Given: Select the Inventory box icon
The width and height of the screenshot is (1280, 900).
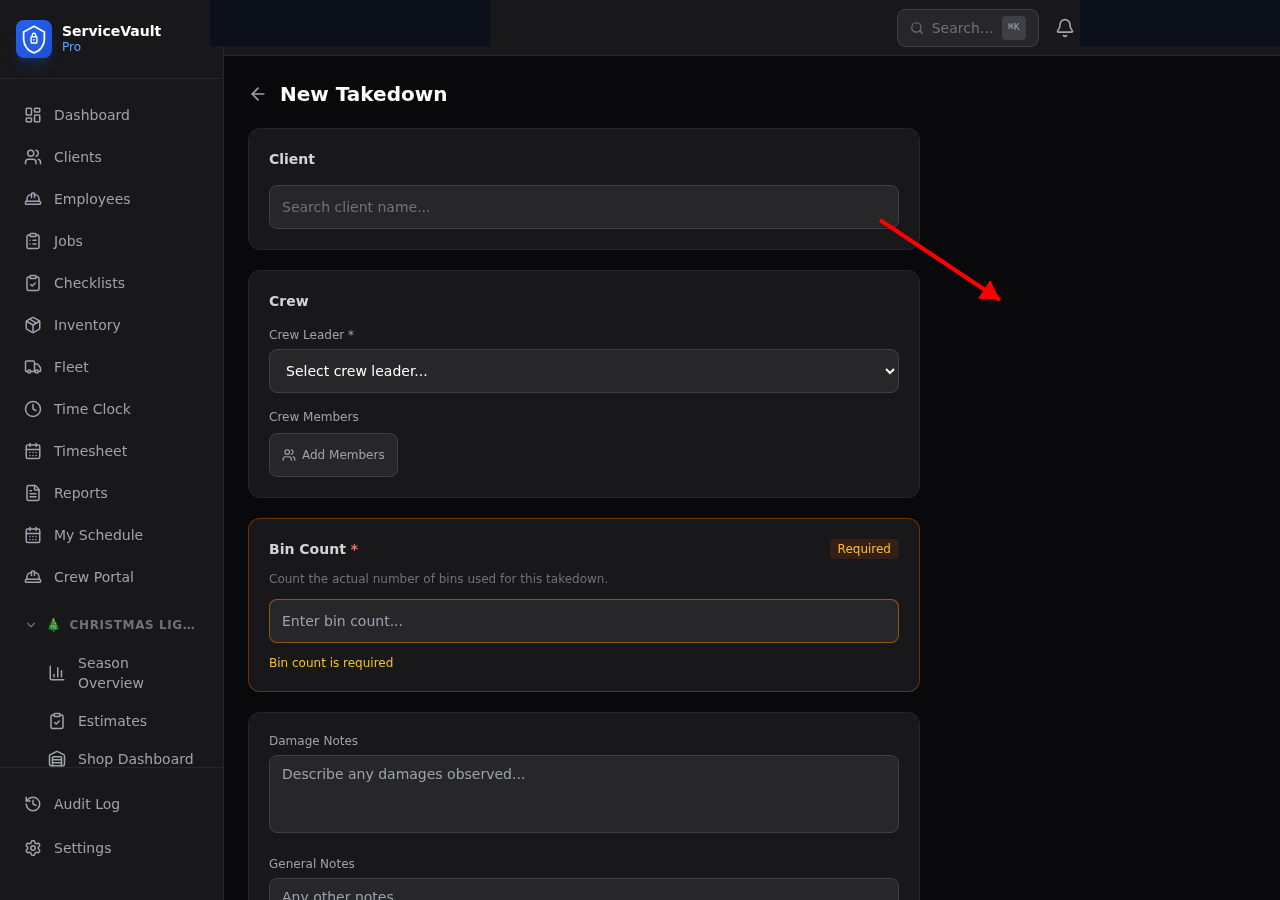Looking at the screenshot, I should point(33,325).
